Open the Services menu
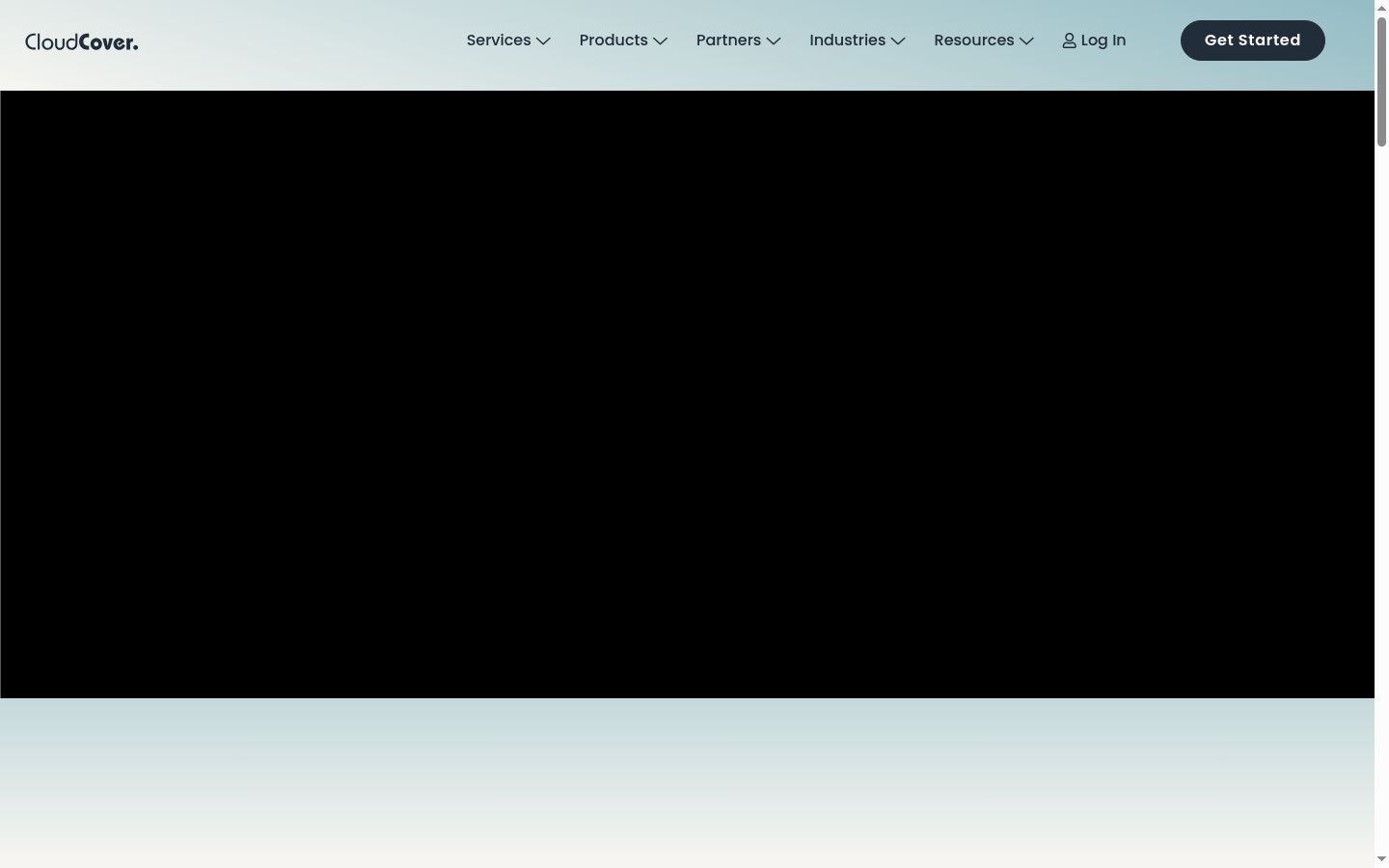The image size is (1389, 868). pyautogui.click(x=508, y=41)
